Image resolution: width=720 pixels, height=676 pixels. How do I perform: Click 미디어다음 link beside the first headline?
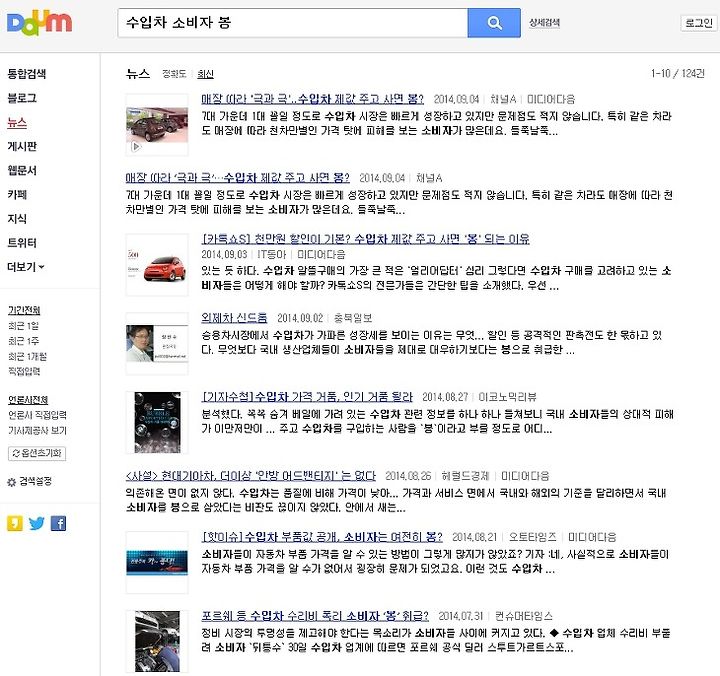tap(551, 99)
